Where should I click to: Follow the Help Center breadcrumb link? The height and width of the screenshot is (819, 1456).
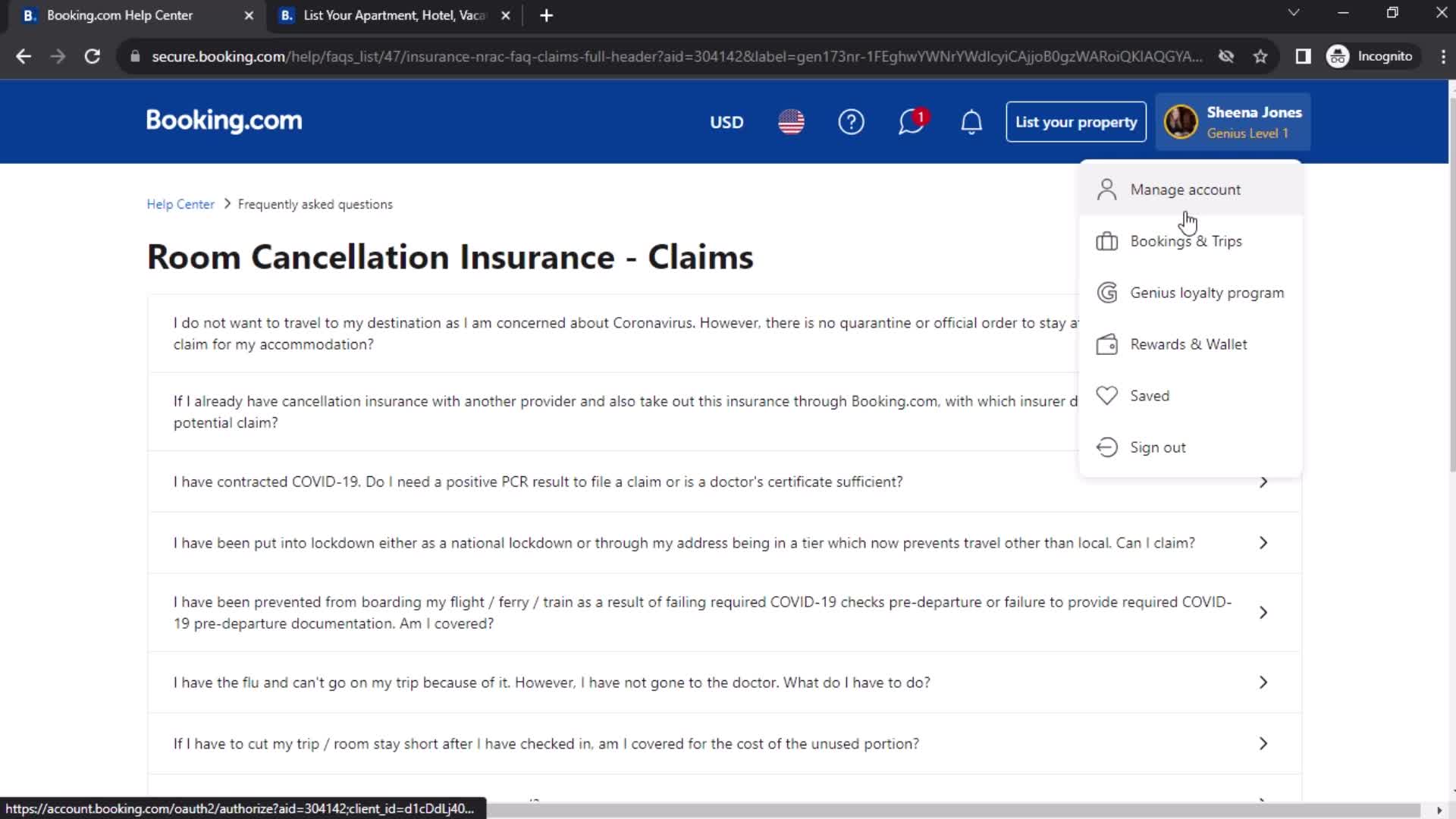click(180, 204)
